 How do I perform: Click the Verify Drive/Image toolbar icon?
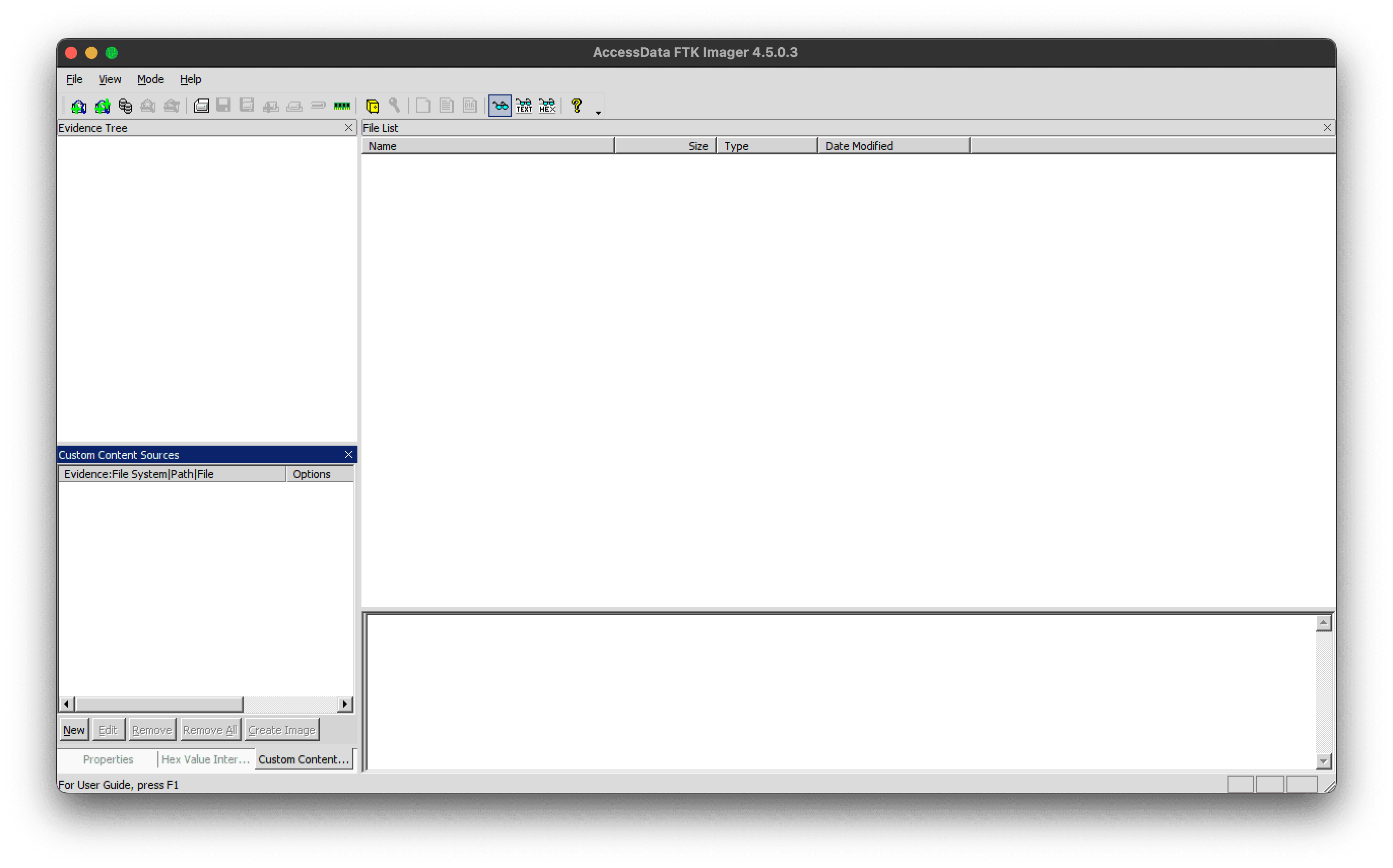click(x=318, y=106)
